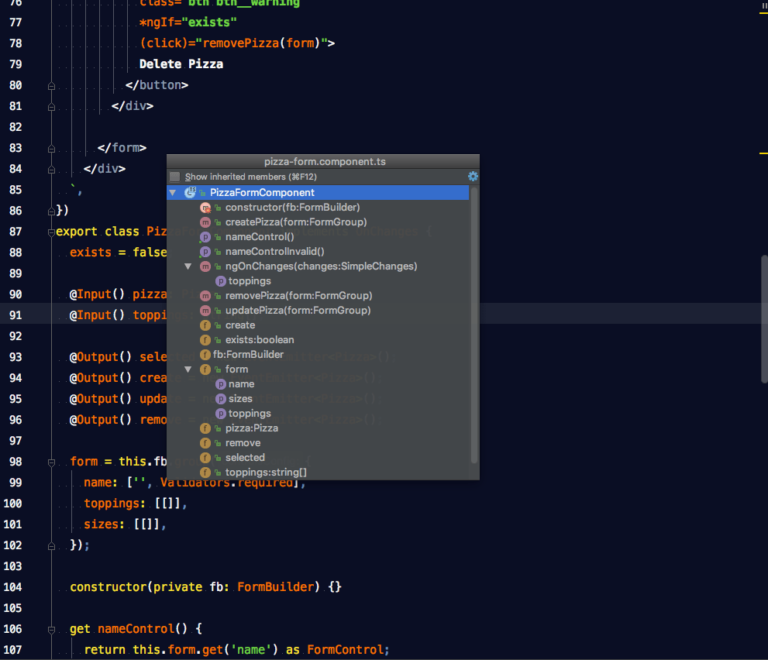This screenshot has width=768, height=660.
Task: Collapse the PizzaFormComponent tree node
Action: tap(173, 192)
